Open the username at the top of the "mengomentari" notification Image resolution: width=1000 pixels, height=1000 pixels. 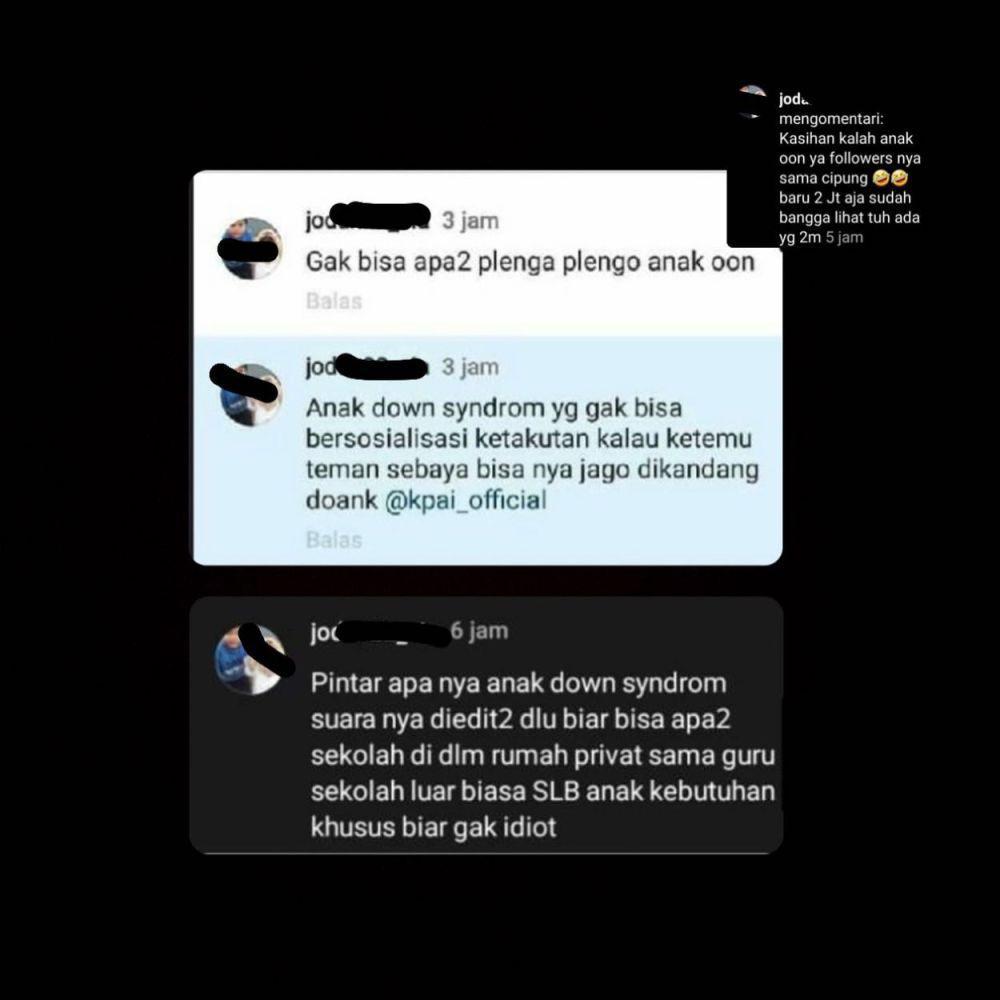coord(794,99)
